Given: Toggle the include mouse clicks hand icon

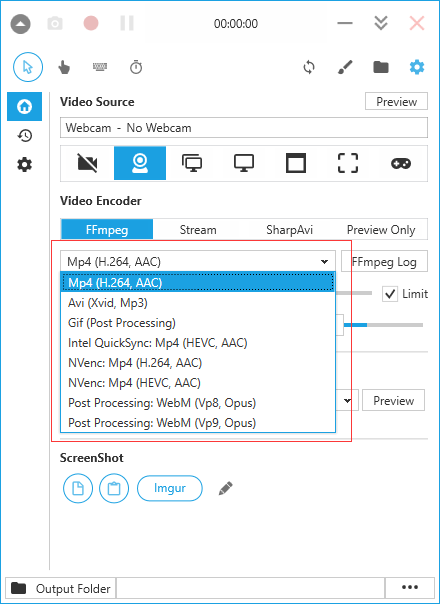Looking at the screenshot, I should click(x=64, y=67).
